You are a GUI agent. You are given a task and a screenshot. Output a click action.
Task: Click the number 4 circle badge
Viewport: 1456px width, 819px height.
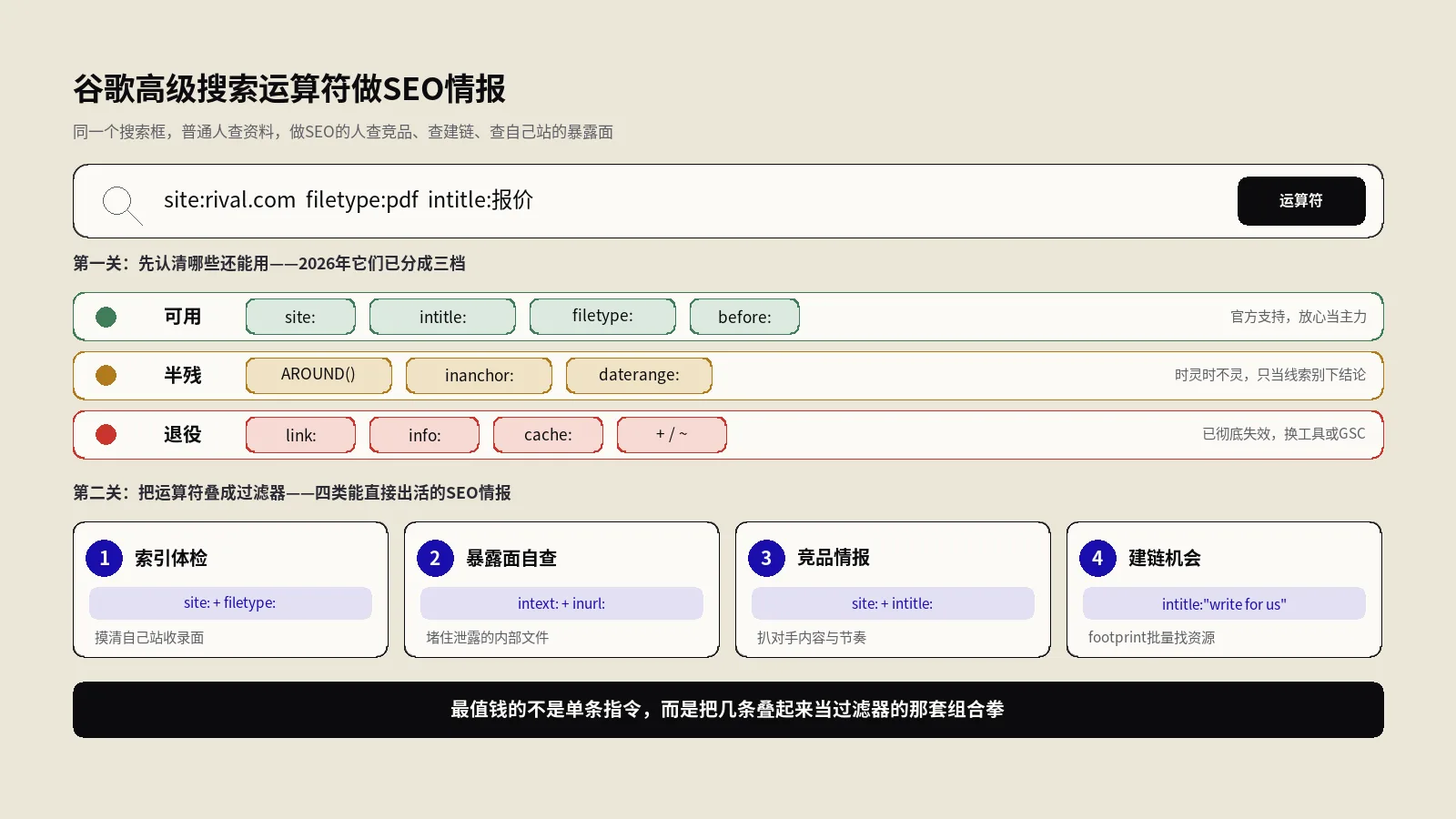click(x=1097, y=558)
